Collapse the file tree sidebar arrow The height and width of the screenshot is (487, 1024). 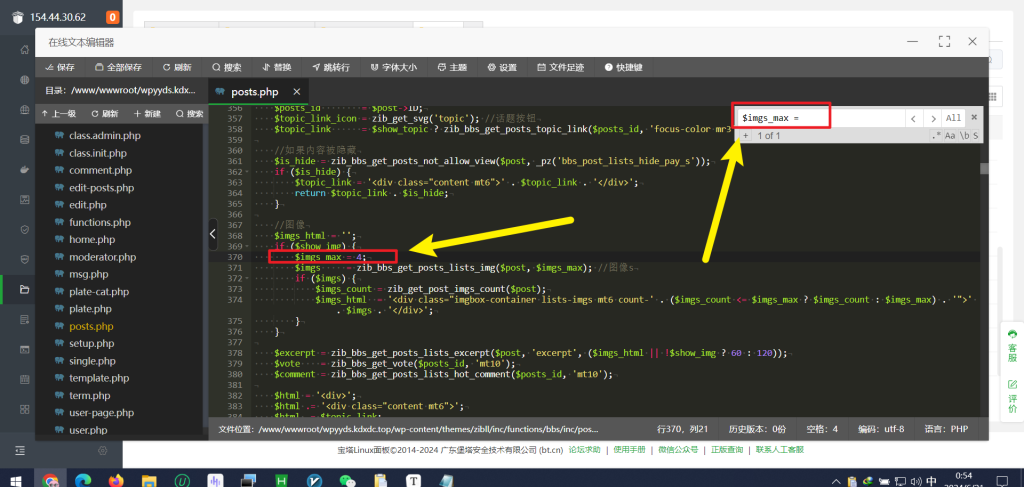point(212,233)
